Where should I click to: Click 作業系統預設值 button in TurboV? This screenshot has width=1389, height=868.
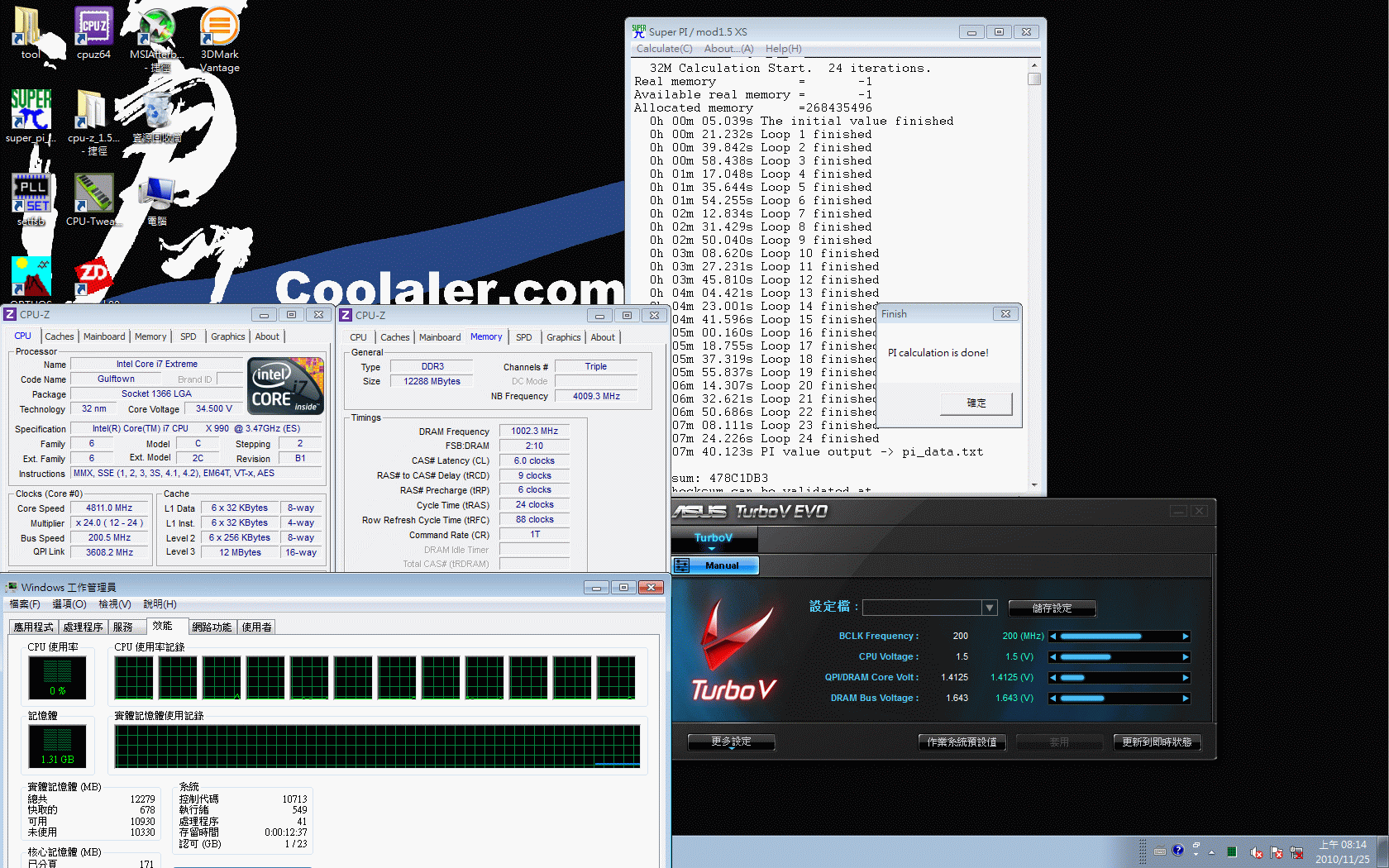point(962,742)
